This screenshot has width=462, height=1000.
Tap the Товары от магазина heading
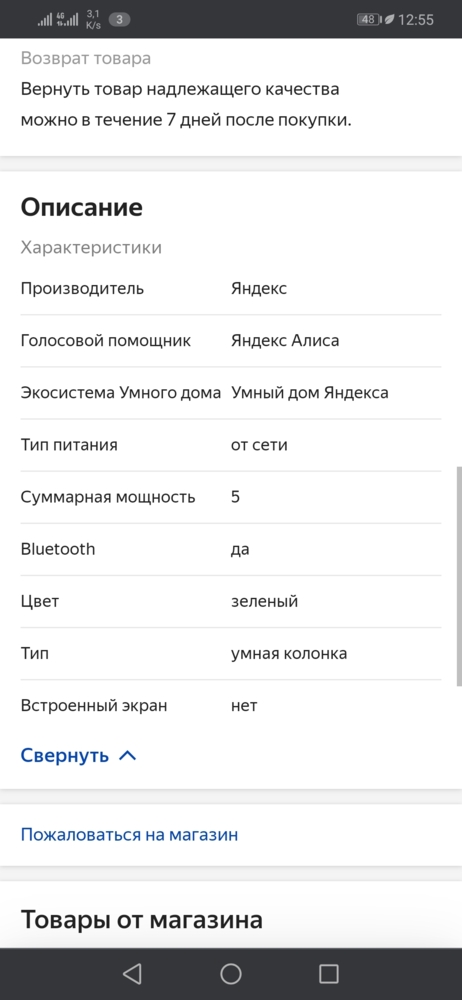(142, 920)
